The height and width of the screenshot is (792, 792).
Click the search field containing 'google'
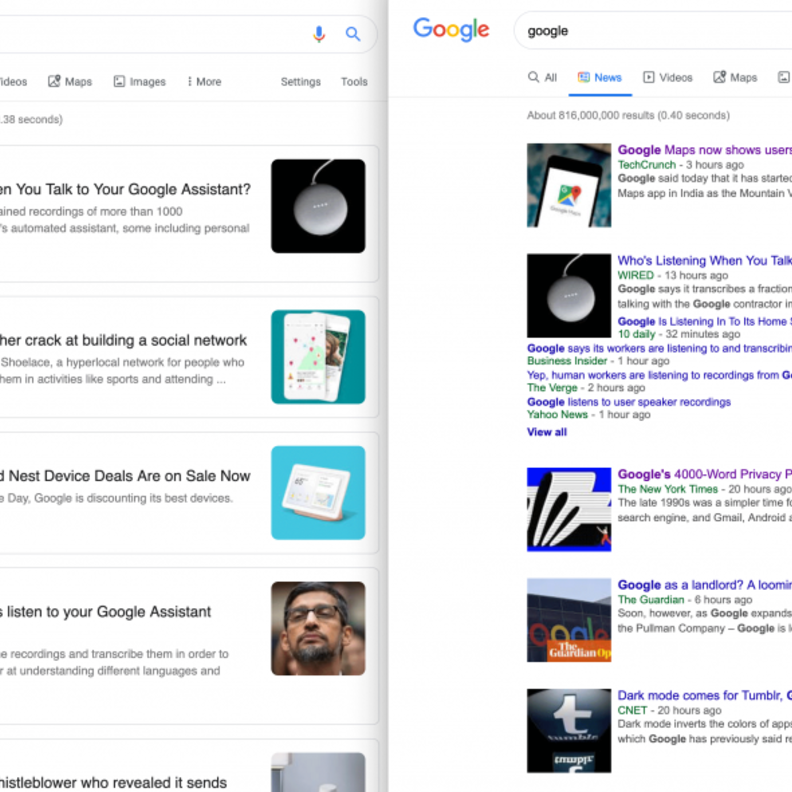pos(650,31)
